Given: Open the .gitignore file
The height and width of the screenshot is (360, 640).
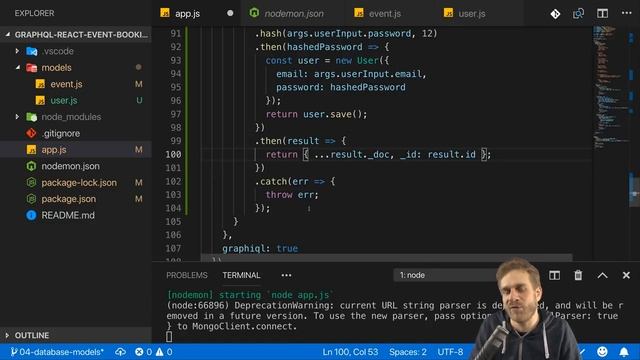Looking at the screenshot, I should [x=76, y=133].
